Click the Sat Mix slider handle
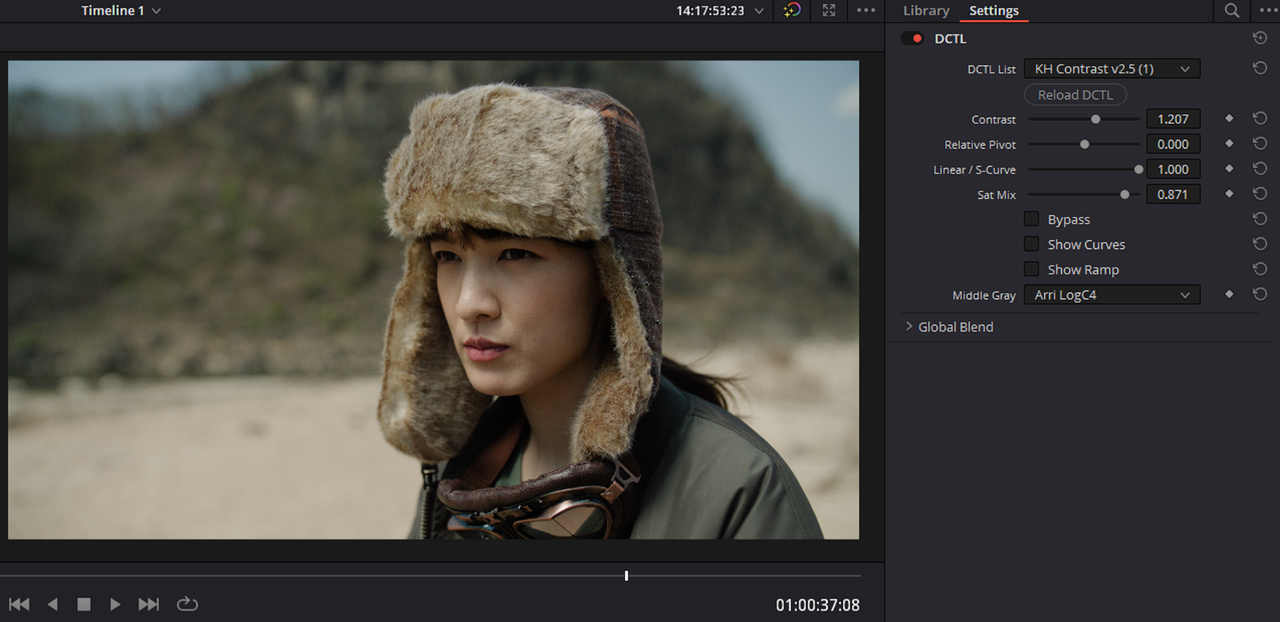The width and height of the screenshot is (1280, 622). 1124,194
